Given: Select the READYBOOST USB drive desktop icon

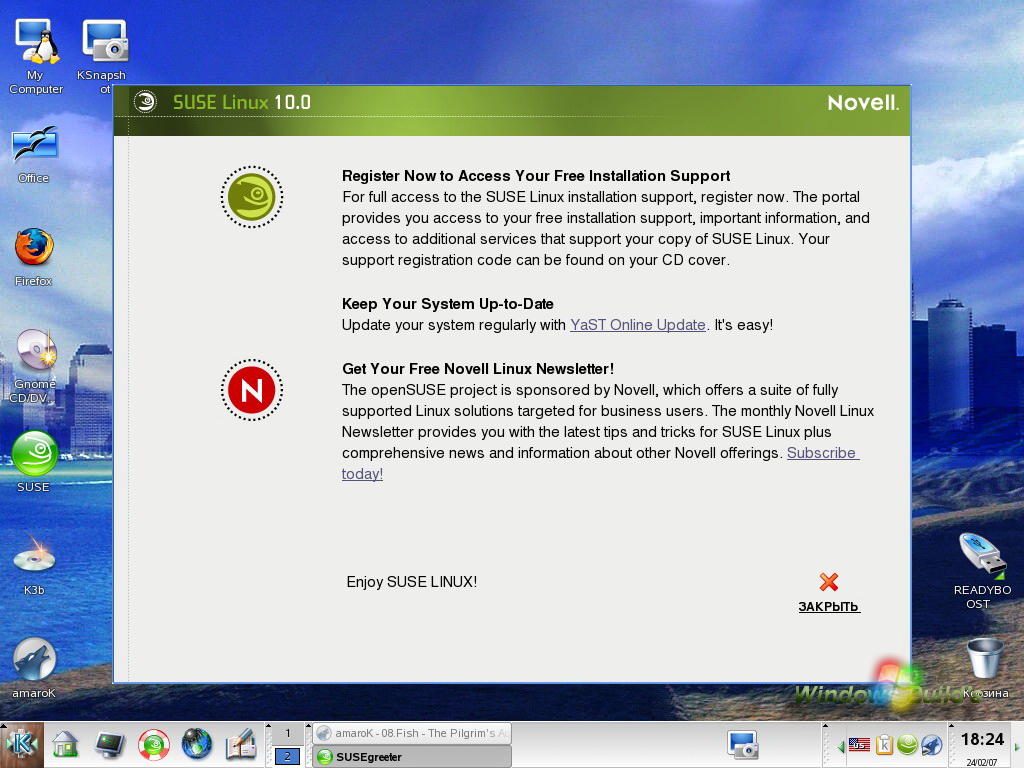Looking at the screenshot, I should tap(982, 571).
